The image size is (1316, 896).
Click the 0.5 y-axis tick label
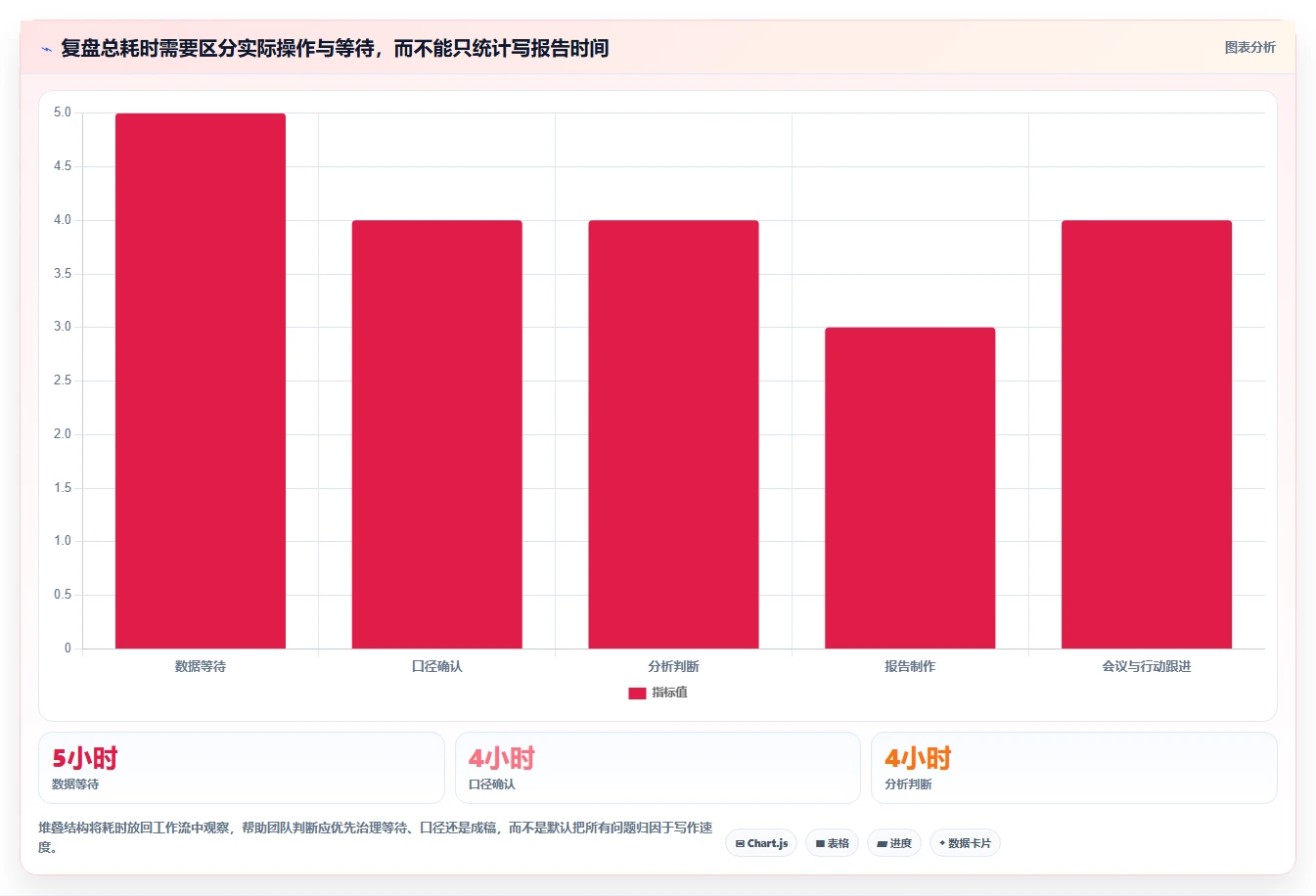(x=63, y=595)
